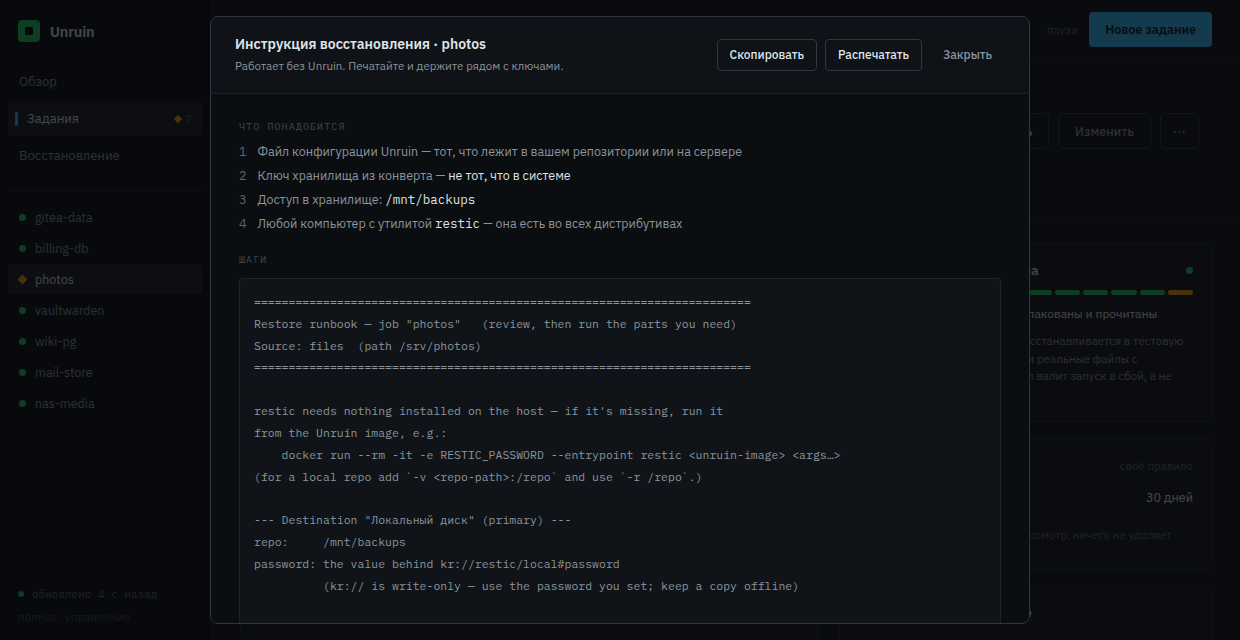The image size is (1240, 640).
Task: Click the green Unruin logo icon
Action: pyautogui.click(x=29, y=31)
